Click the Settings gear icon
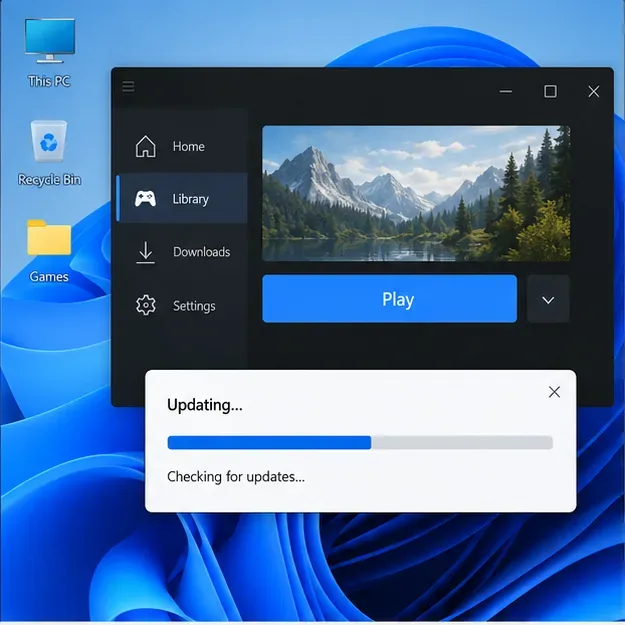The image size is (625, 625). point(146,305)
